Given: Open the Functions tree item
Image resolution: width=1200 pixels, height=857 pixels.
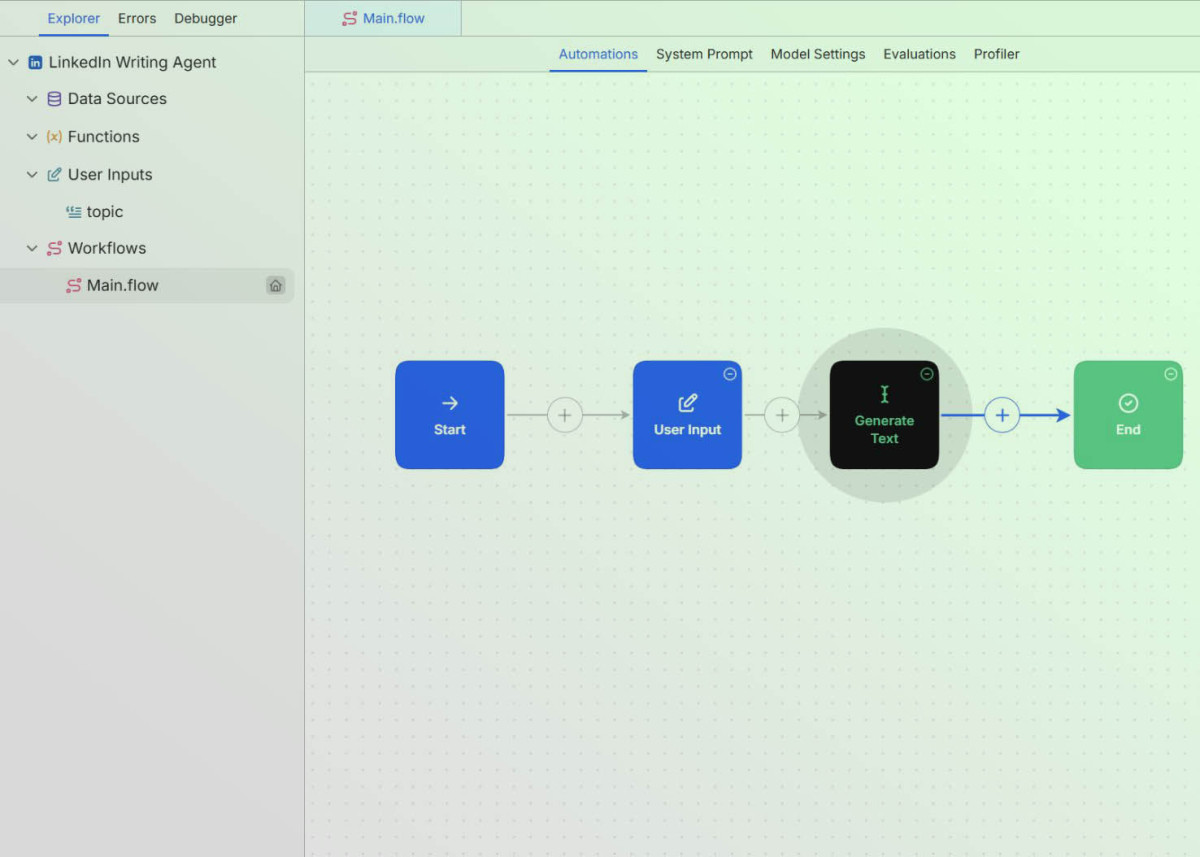Looking at the screenshot, I should click(x=103, y=137).
